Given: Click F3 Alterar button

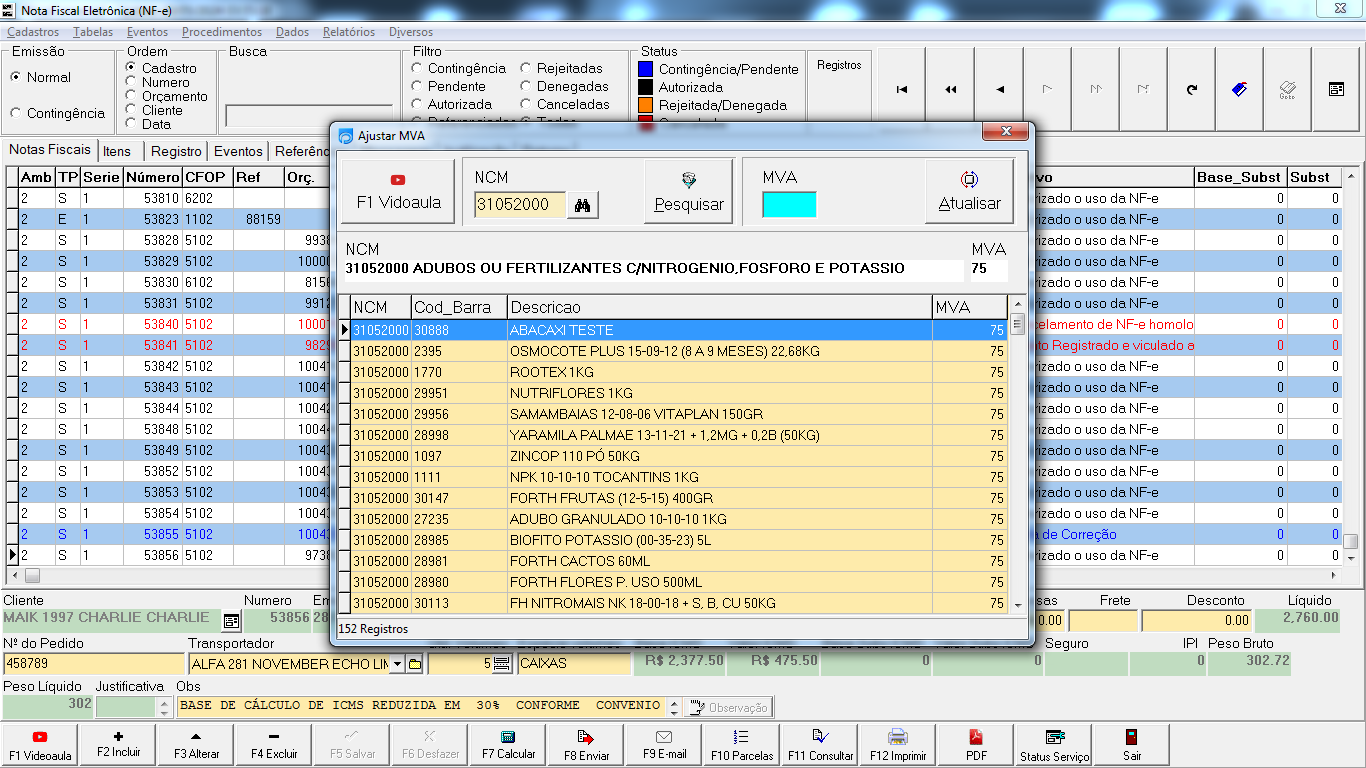Looking at the screenshot, I should (196, 746).
